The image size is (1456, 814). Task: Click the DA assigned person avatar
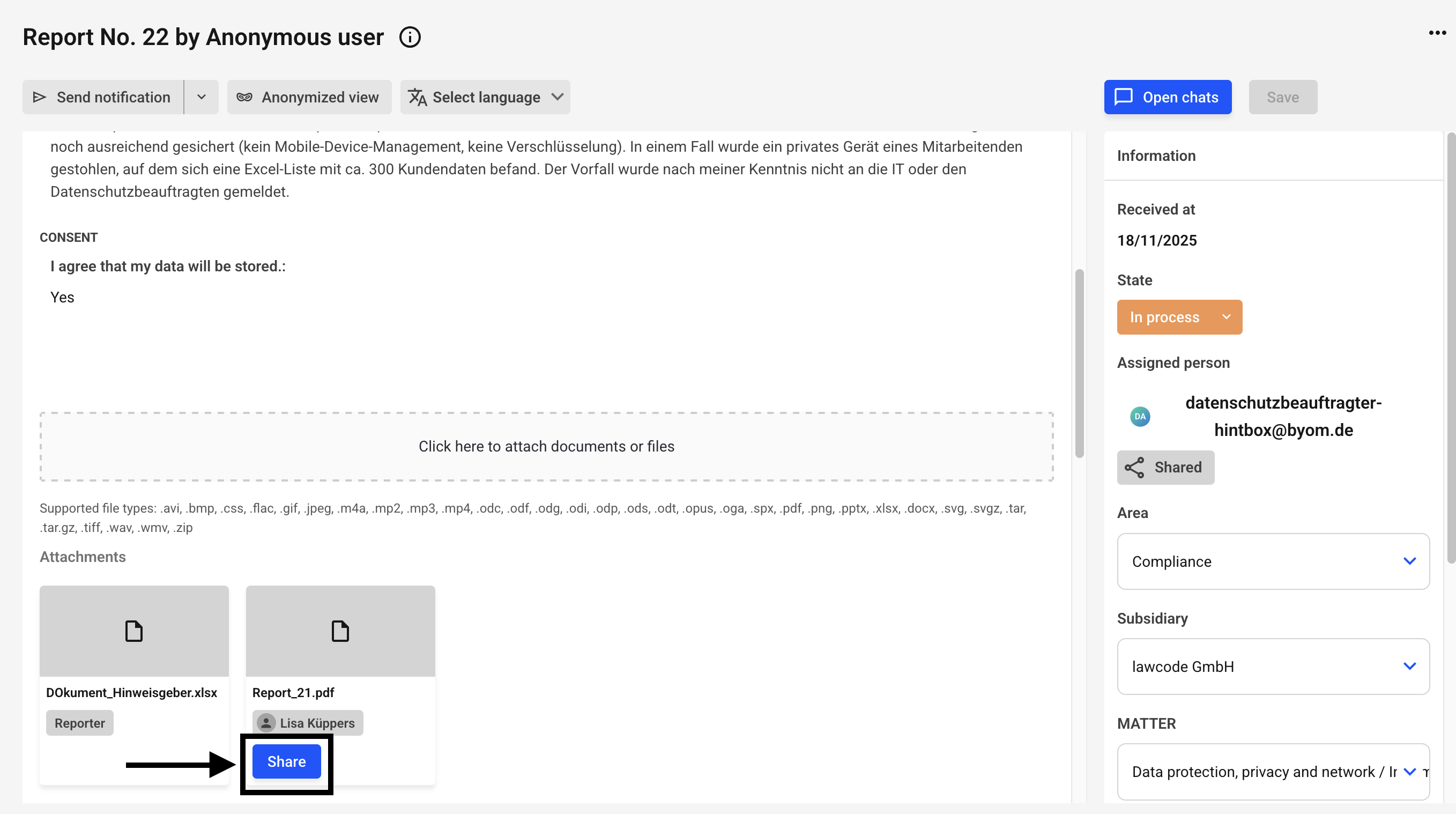[1140, 417]
